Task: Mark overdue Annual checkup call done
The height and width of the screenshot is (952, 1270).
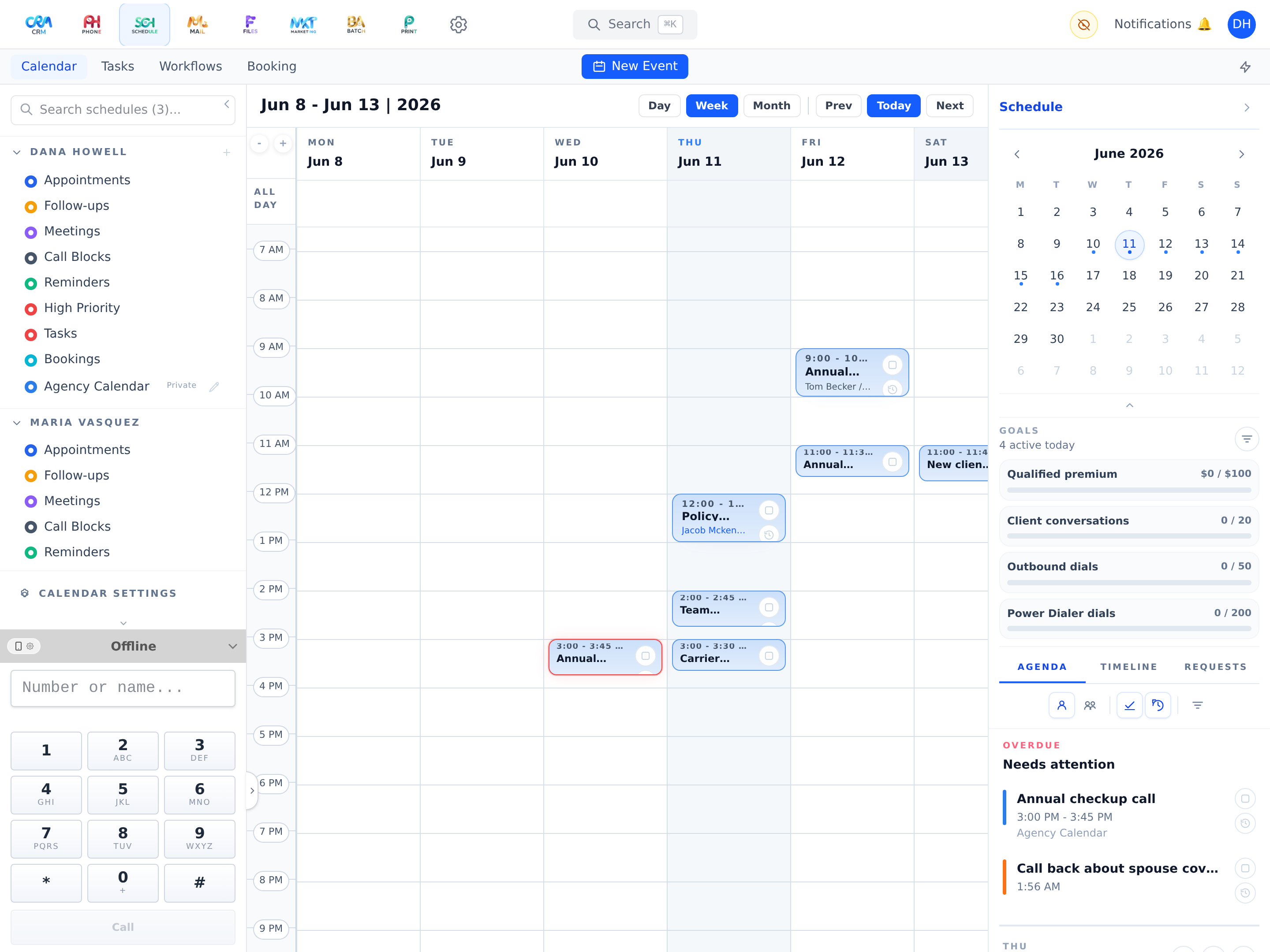Action: [x=1245, y=799]
